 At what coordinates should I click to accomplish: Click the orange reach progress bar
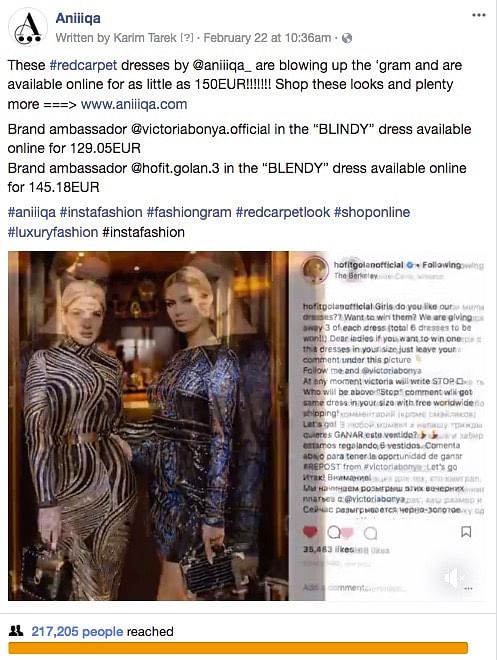(238, 648)
